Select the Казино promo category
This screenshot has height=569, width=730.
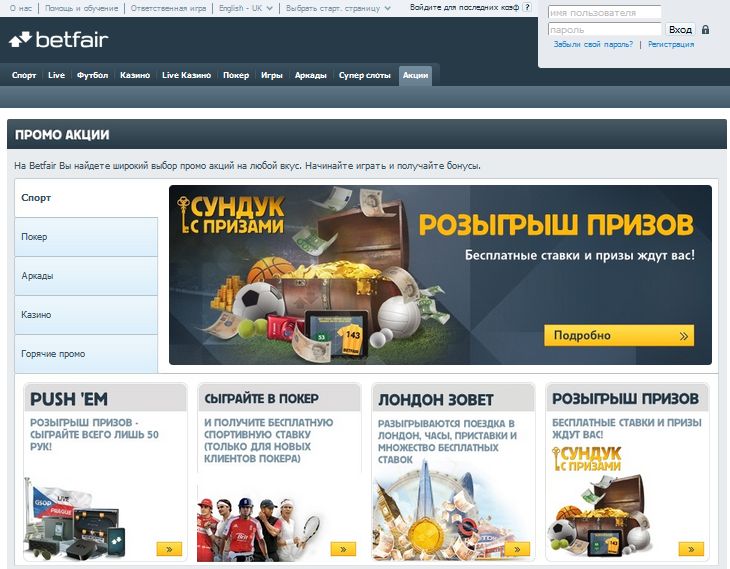pos(86,315)
